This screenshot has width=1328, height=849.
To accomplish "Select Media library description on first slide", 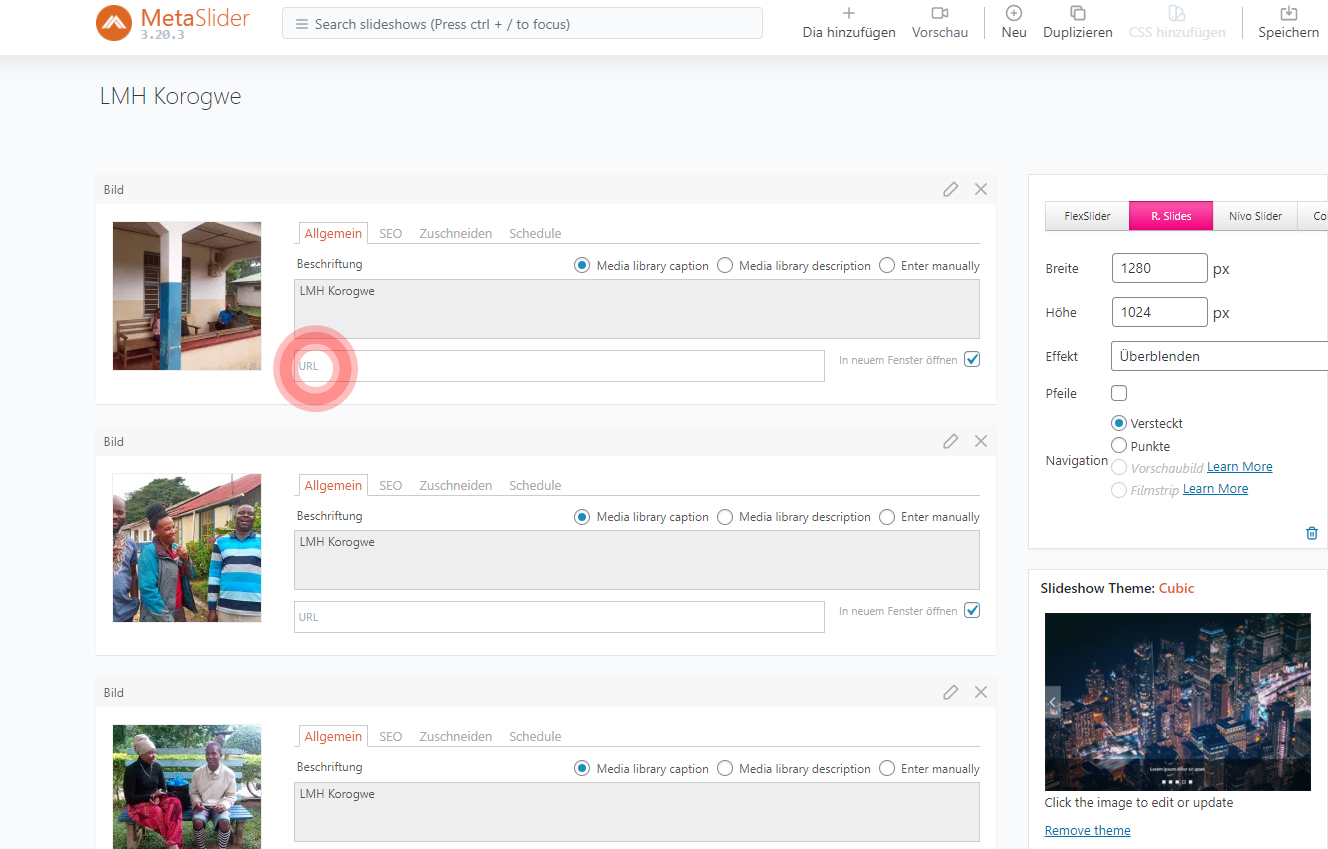I will pos(725,266).
